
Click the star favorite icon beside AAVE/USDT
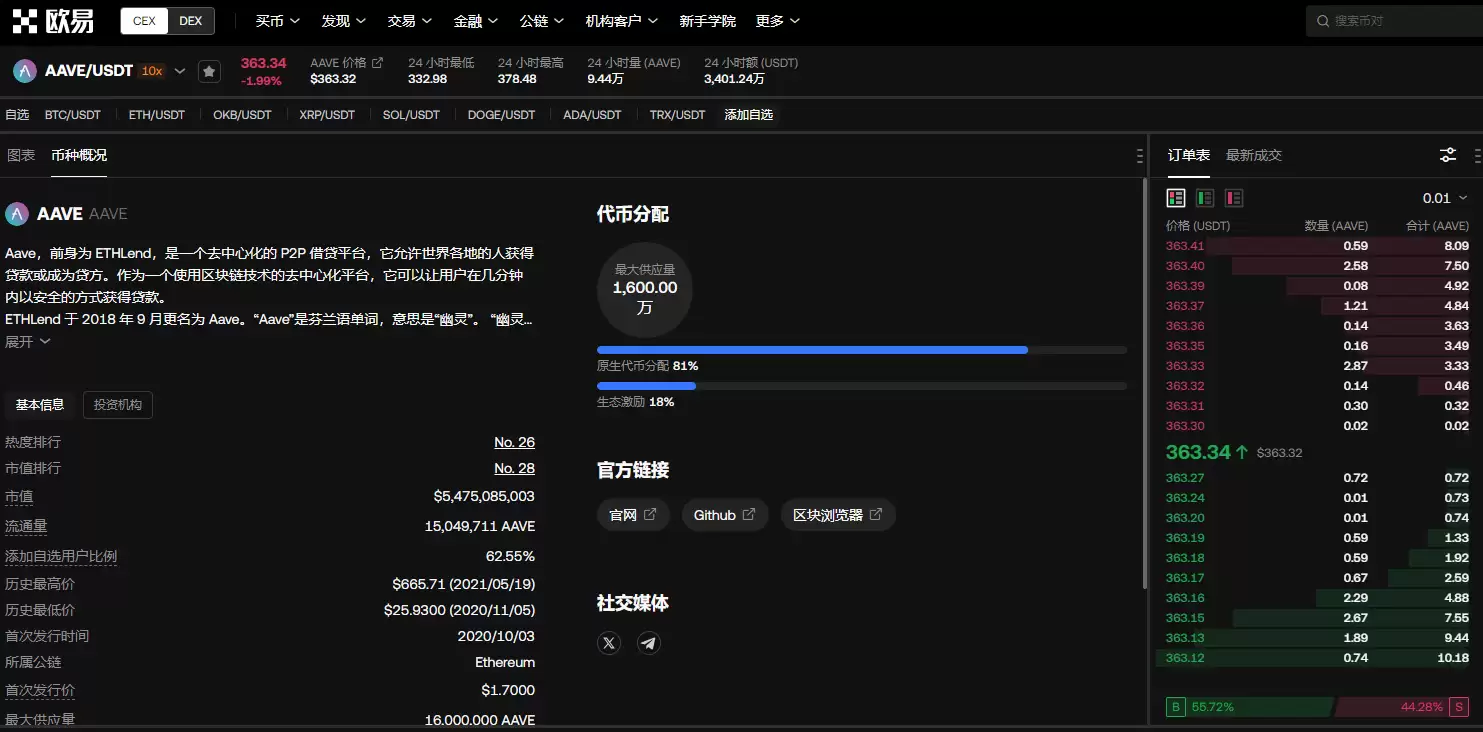pos(209,71)
